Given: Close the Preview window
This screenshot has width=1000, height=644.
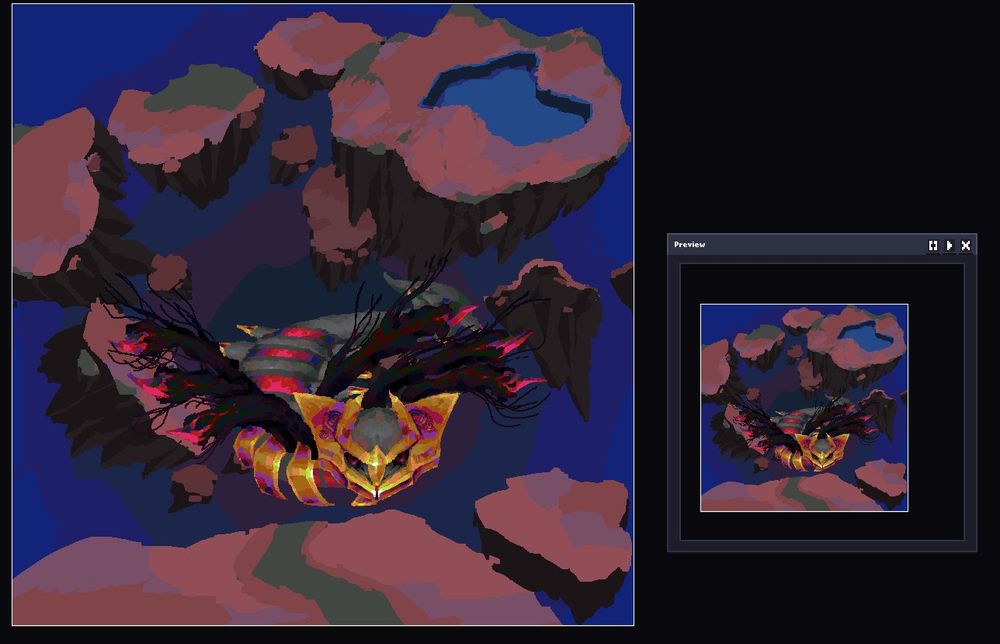Looking at the screenshot, I should point(966,245).
